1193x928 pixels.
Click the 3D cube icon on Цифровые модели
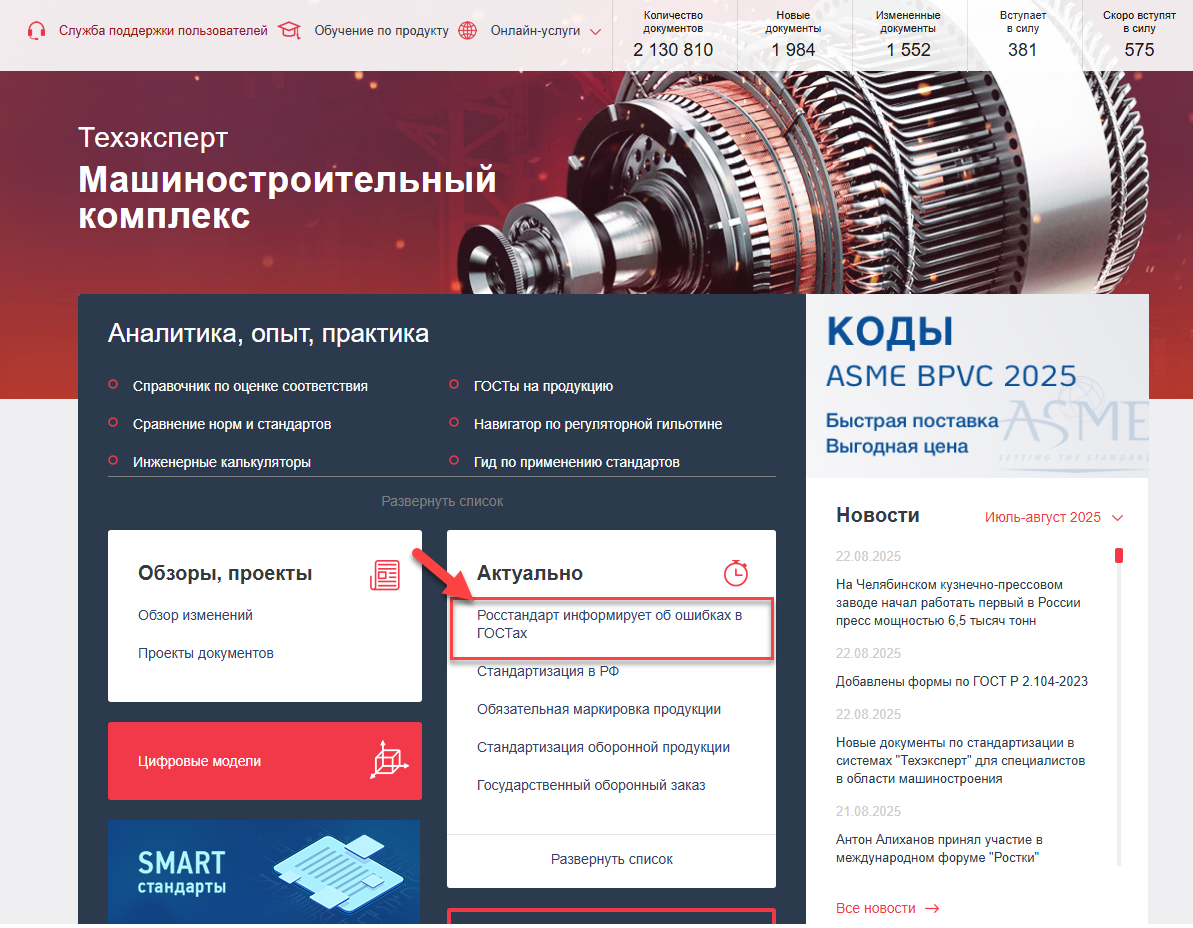(x=389, y=760)
